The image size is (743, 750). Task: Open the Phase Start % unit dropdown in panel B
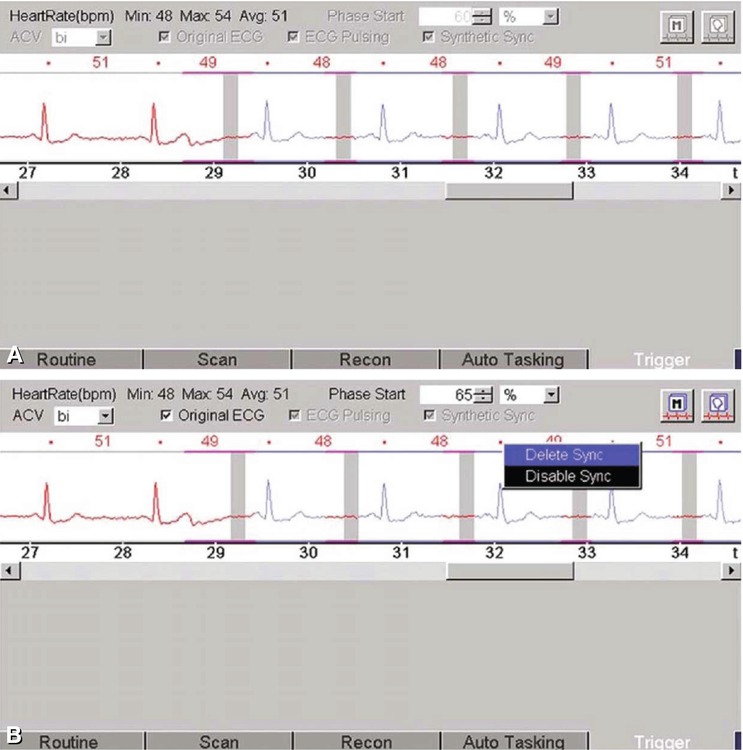point(551,395)
